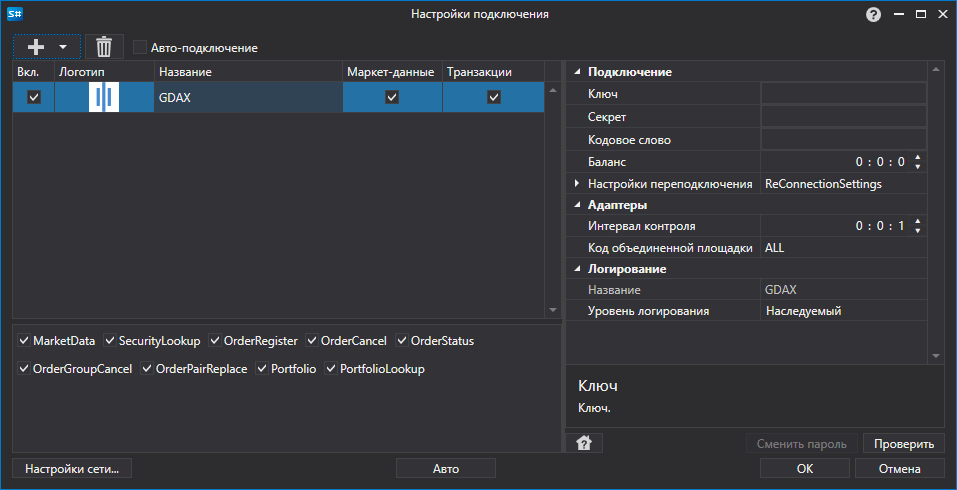Maximize the Настройки подключения window
This screenshot has height=490, width=957.
click(920, 15)
